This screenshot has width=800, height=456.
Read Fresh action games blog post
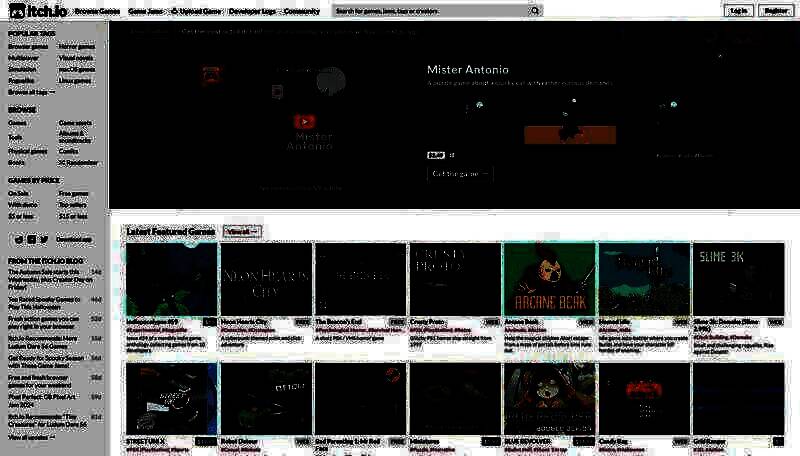[x=44, y=322]
